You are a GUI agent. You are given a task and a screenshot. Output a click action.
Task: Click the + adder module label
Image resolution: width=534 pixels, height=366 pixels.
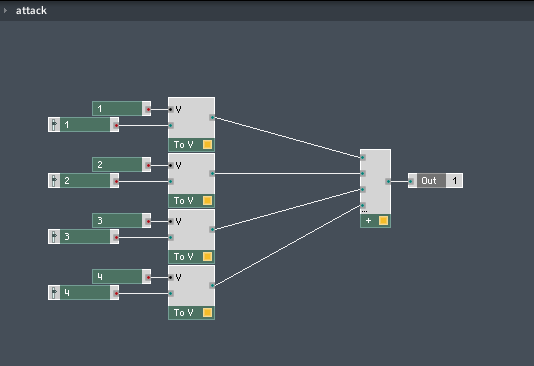coord(368,221)
